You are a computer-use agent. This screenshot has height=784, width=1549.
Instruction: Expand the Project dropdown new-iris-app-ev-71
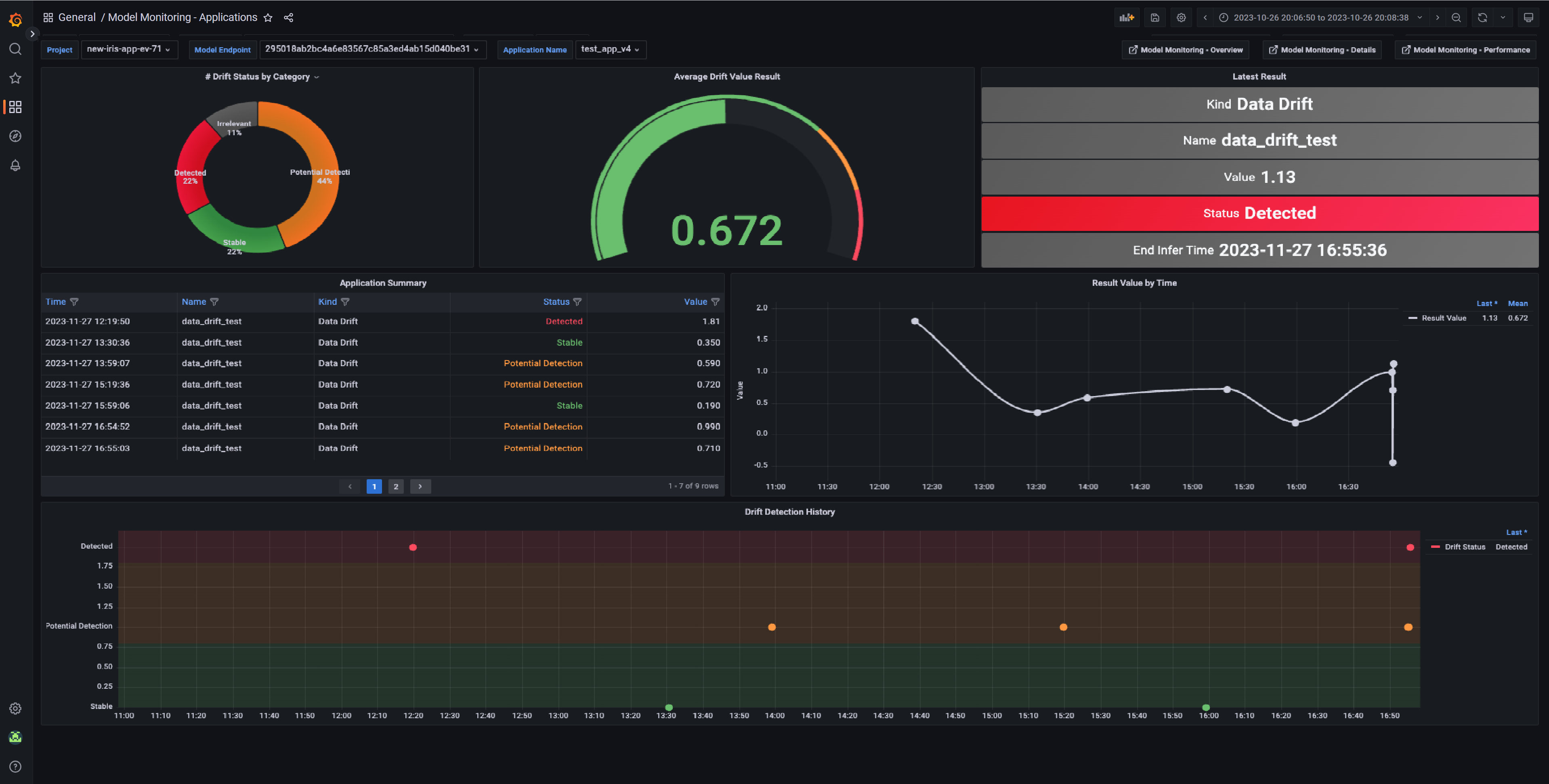(129, 49)
